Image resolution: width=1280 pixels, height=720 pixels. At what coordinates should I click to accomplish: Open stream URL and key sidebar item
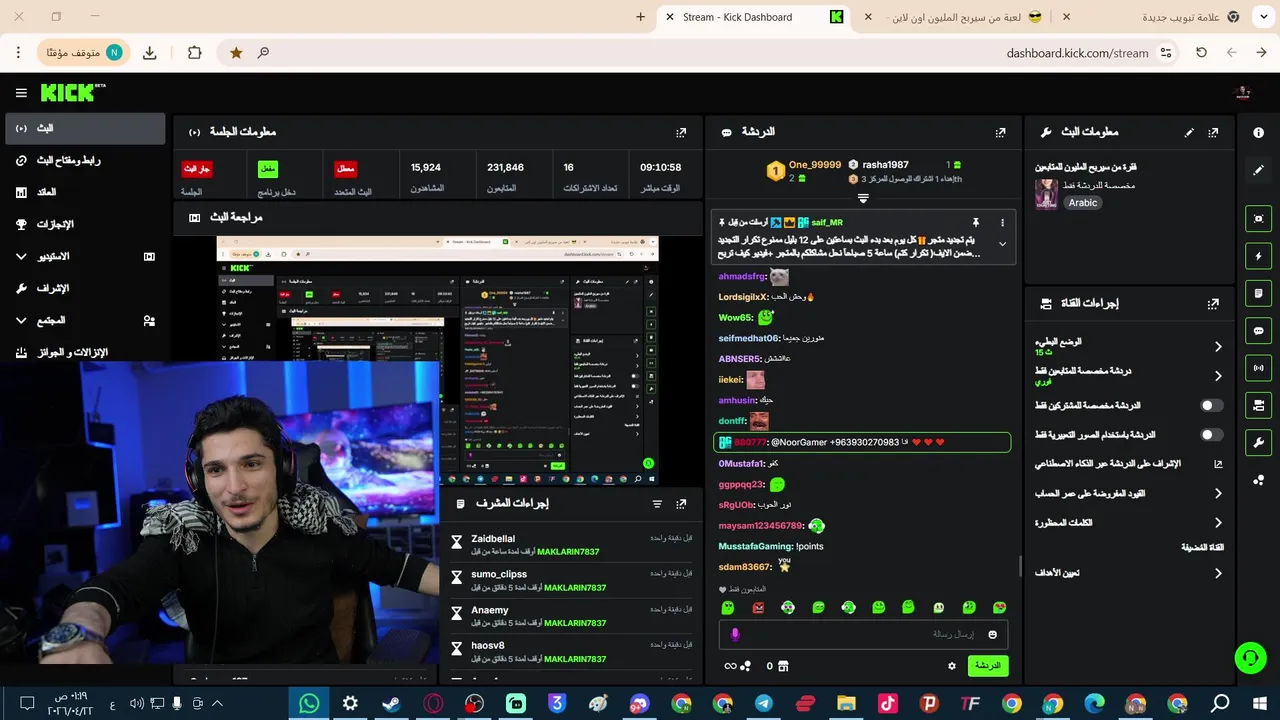point(85,160)
